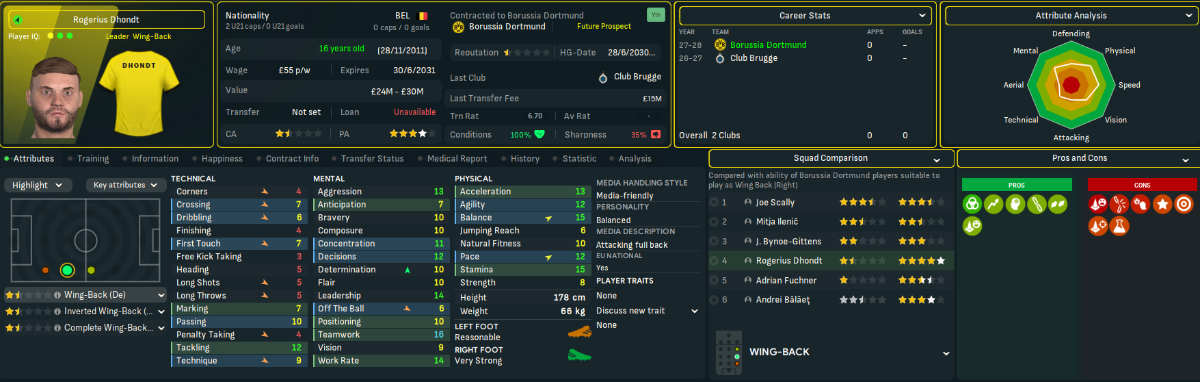Select the green wing-back position dot on pitch

pyautogui.click(x=67, y=270)
